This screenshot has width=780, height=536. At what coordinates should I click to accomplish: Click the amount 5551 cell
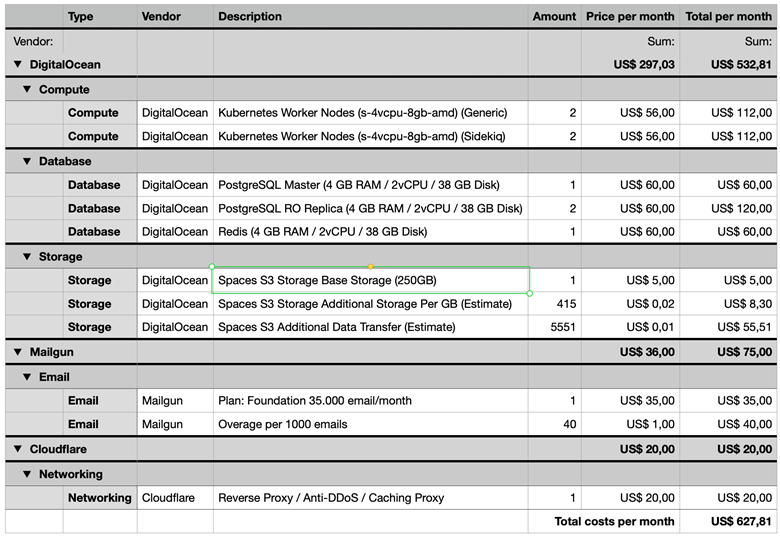coord(554,327)
